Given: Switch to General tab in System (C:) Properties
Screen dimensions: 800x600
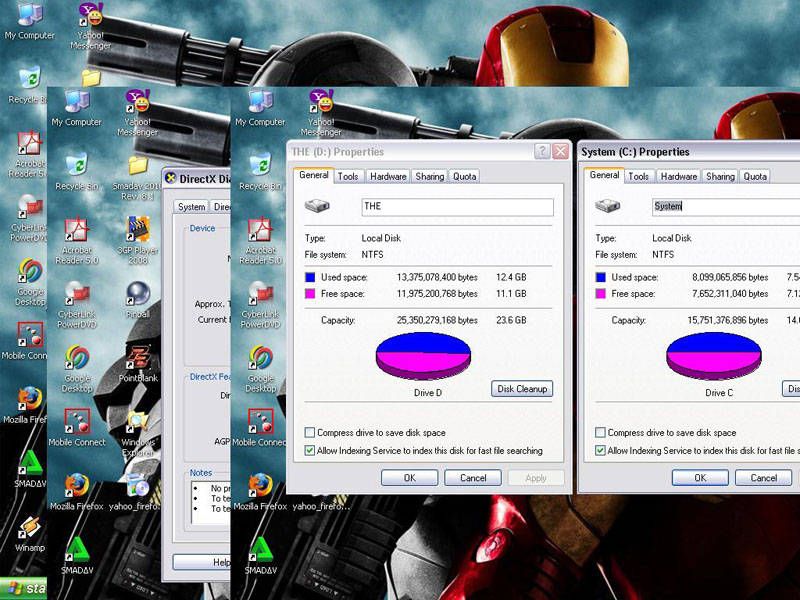Looking at the screenshot, I should 604,175.
